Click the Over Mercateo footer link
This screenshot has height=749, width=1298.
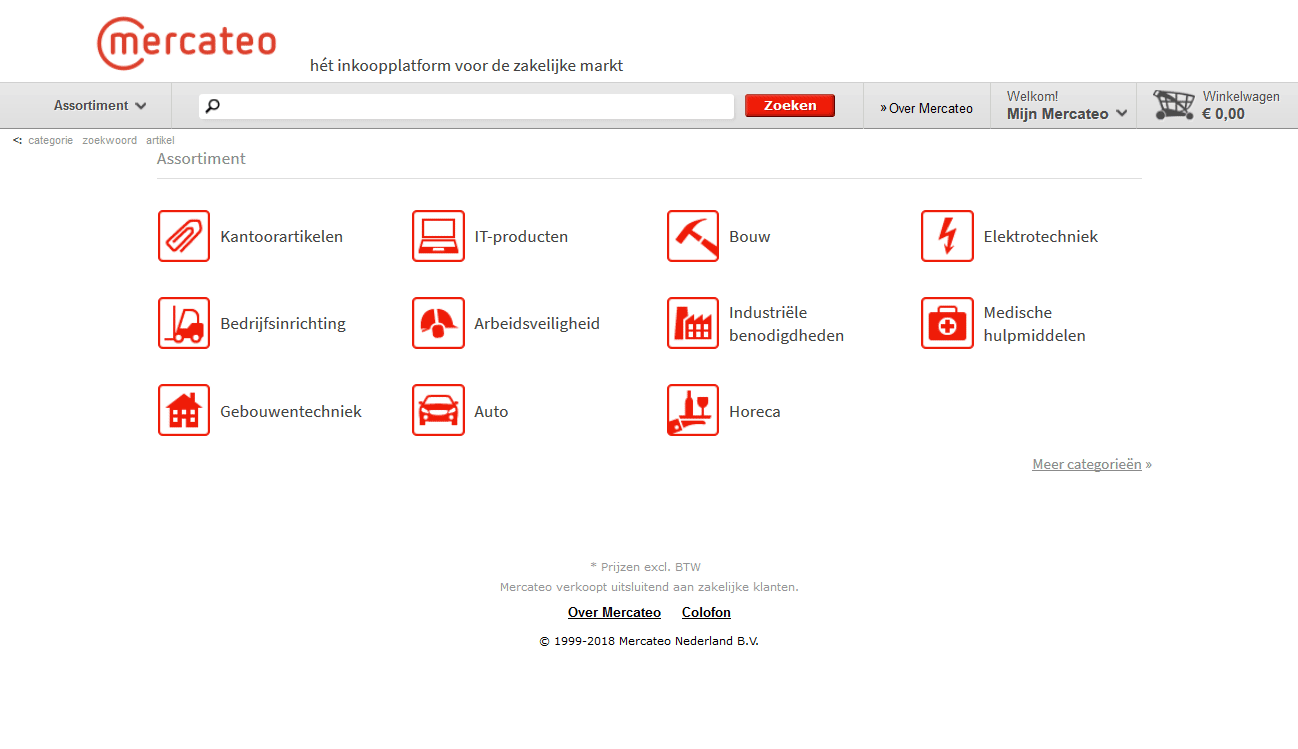point(614,612)
